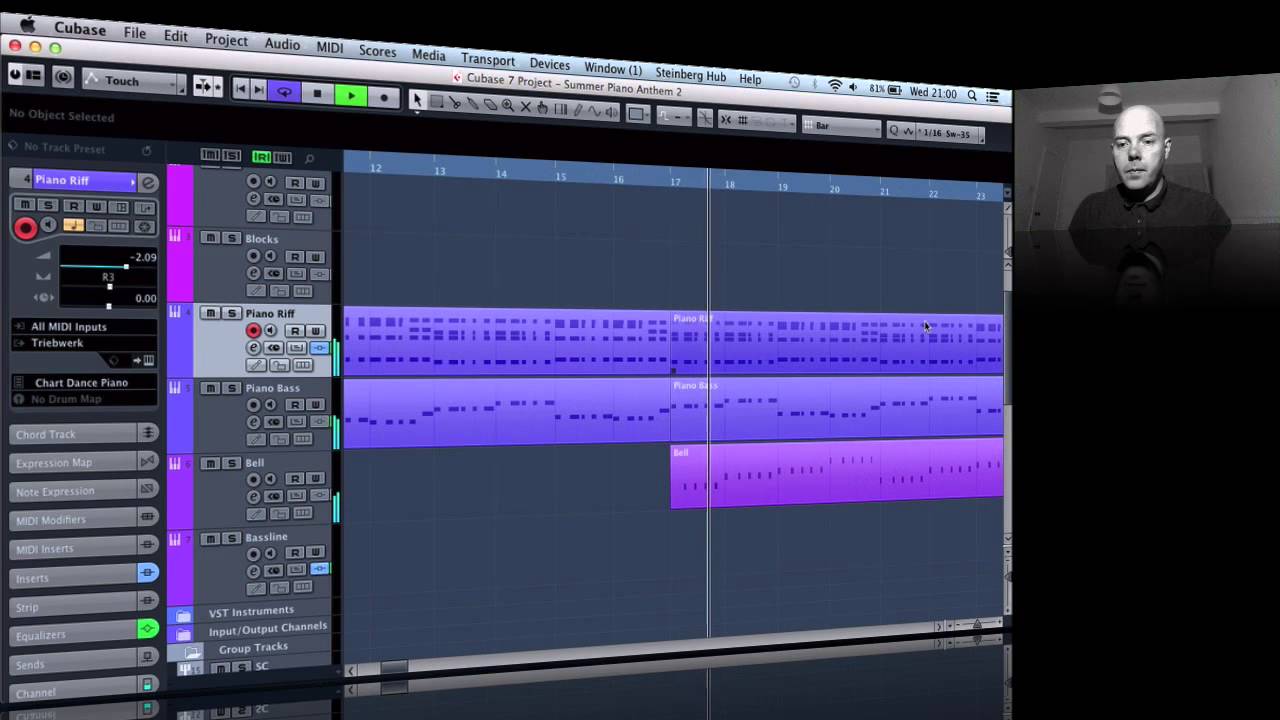Solo the Piano Bass track
Image resolution: width=1280 pixels, height=720 pixels.
[231, 388]
